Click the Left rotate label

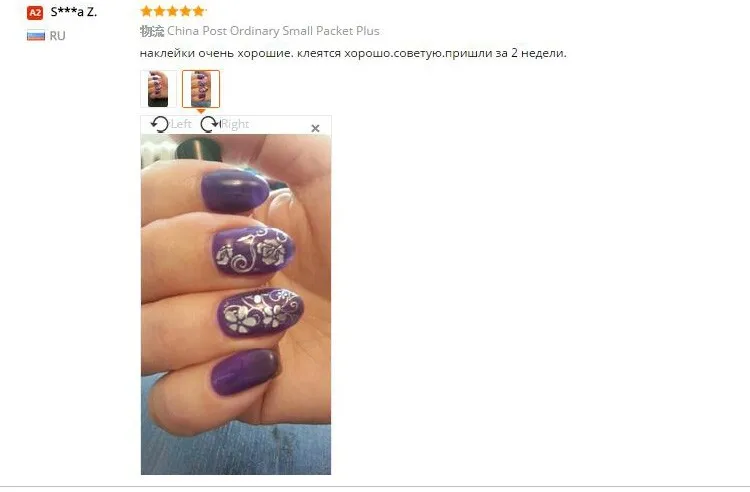pyautogui.click(x=181, y=124)
